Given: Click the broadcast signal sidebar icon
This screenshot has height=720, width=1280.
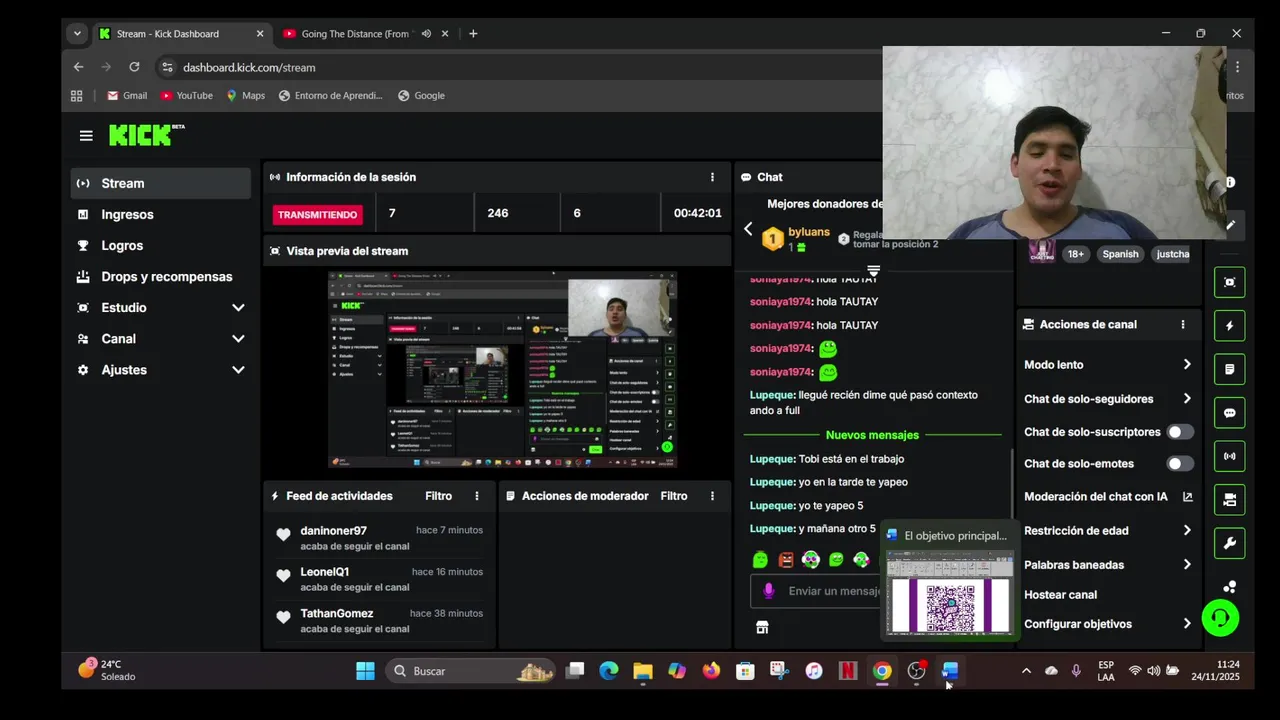Looking at the screenshot, I should pyautogui.click(x=1230, y=456).
